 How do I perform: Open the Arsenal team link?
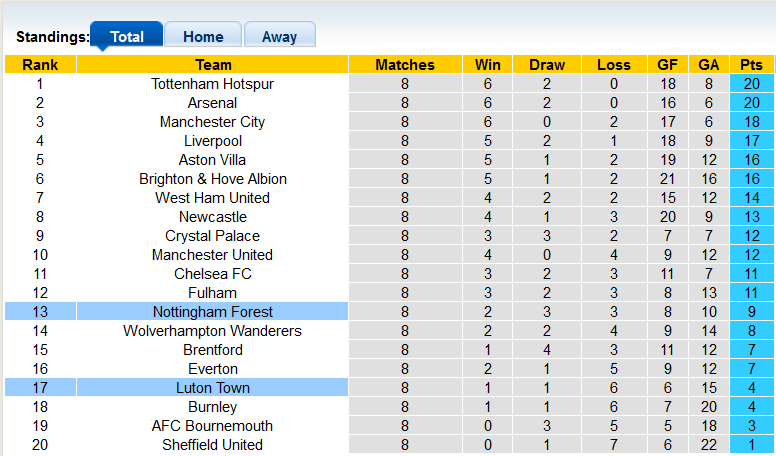tap(212, 103)
